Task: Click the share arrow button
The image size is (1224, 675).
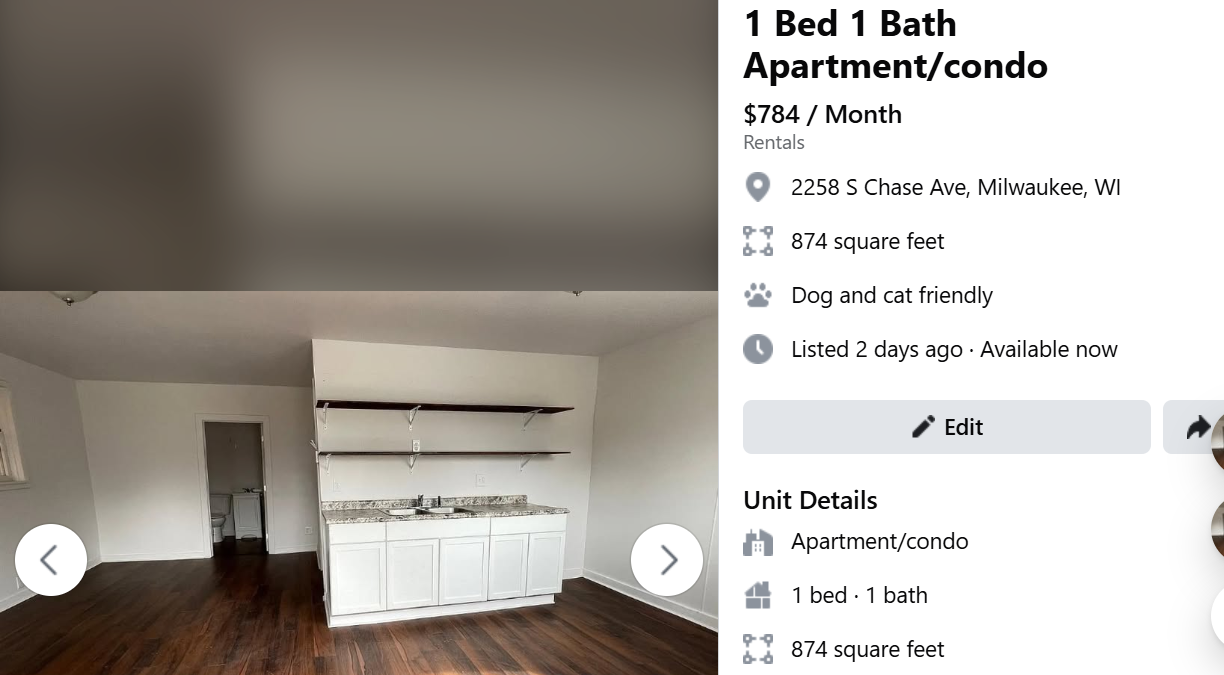Action: click(1194, 427)
